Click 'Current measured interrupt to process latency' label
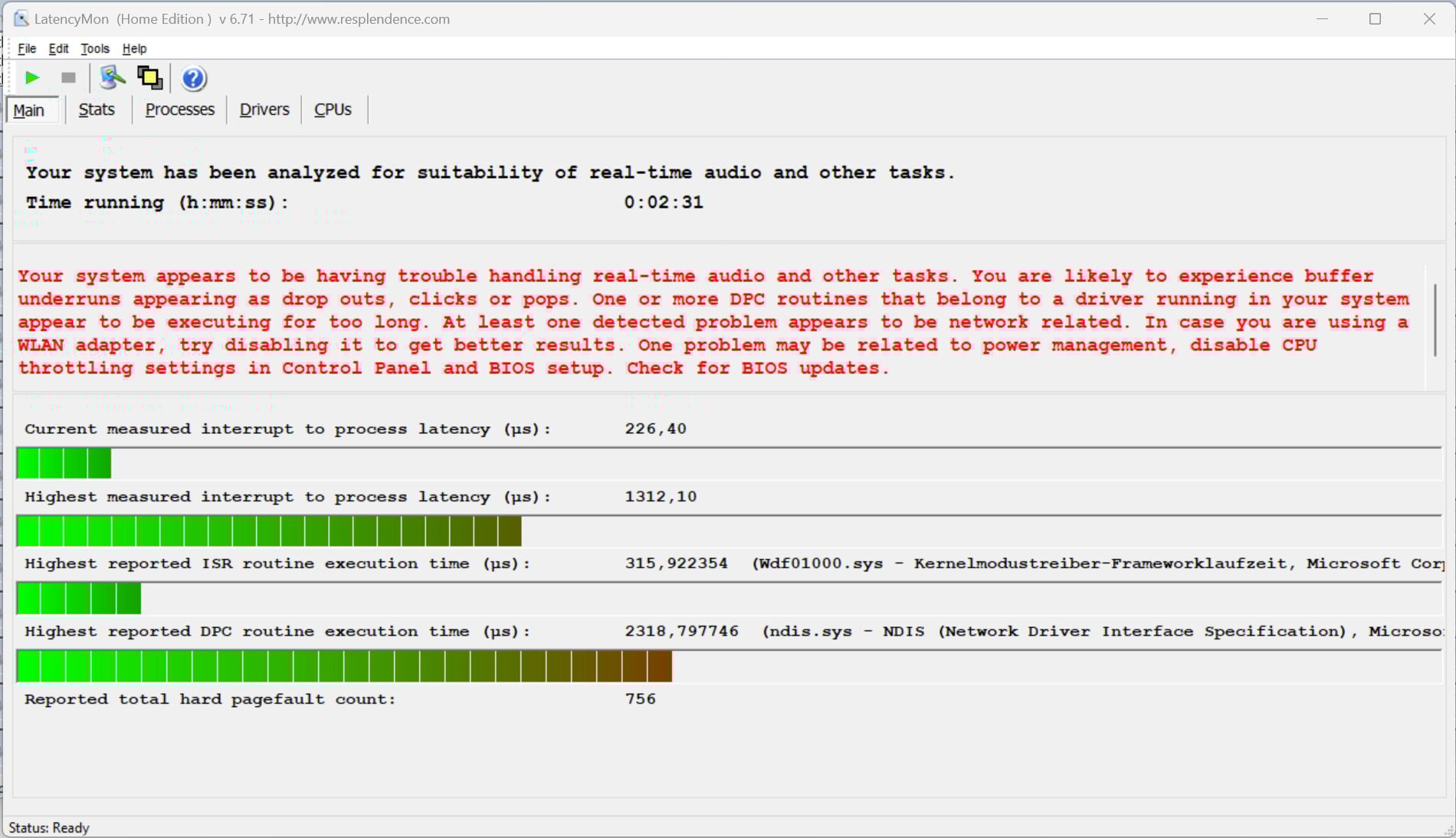 (288, 429)
